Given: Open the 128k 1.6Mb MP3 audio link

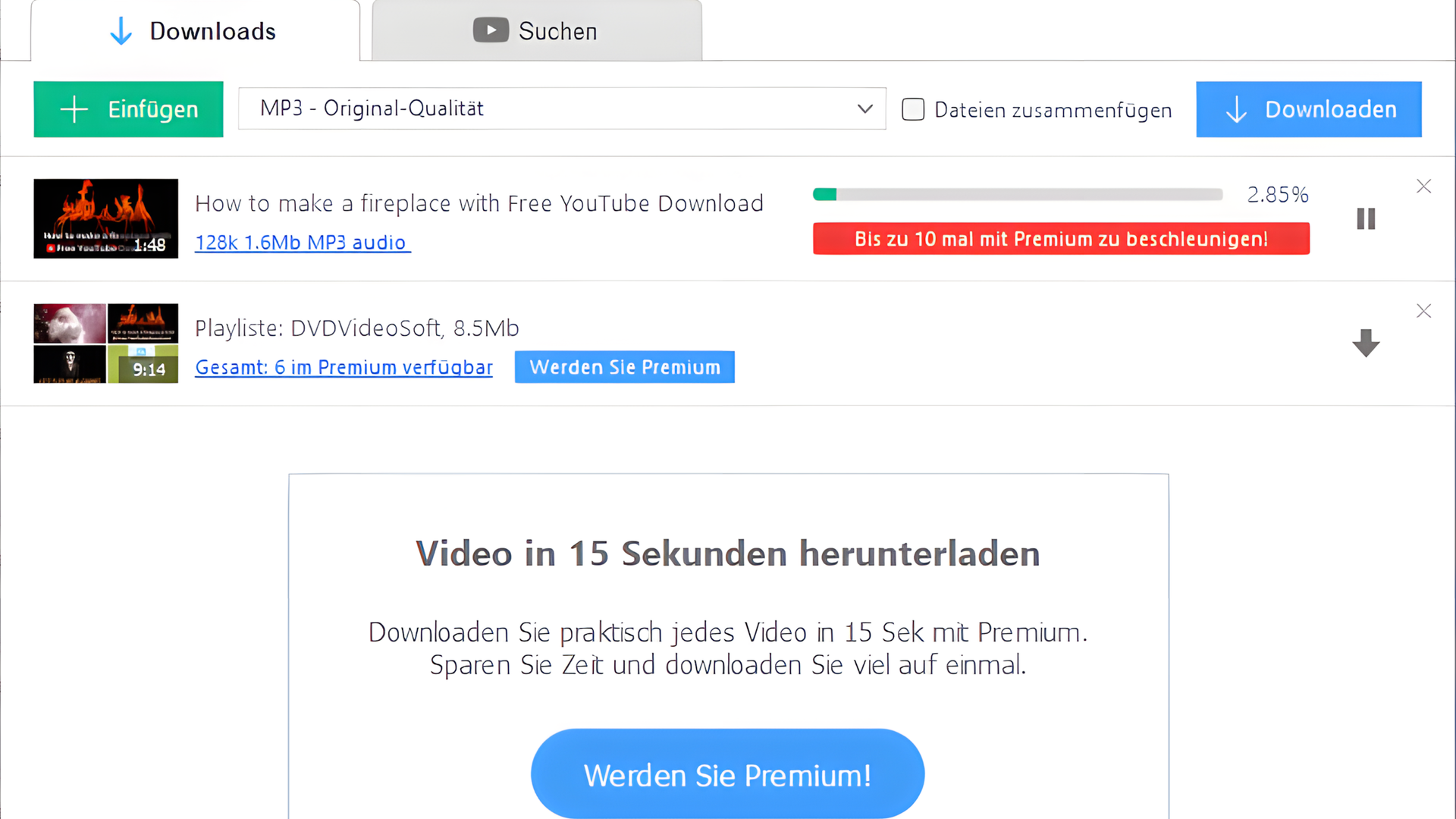Looking at the screenshot, I should click(x=302, y=242).
